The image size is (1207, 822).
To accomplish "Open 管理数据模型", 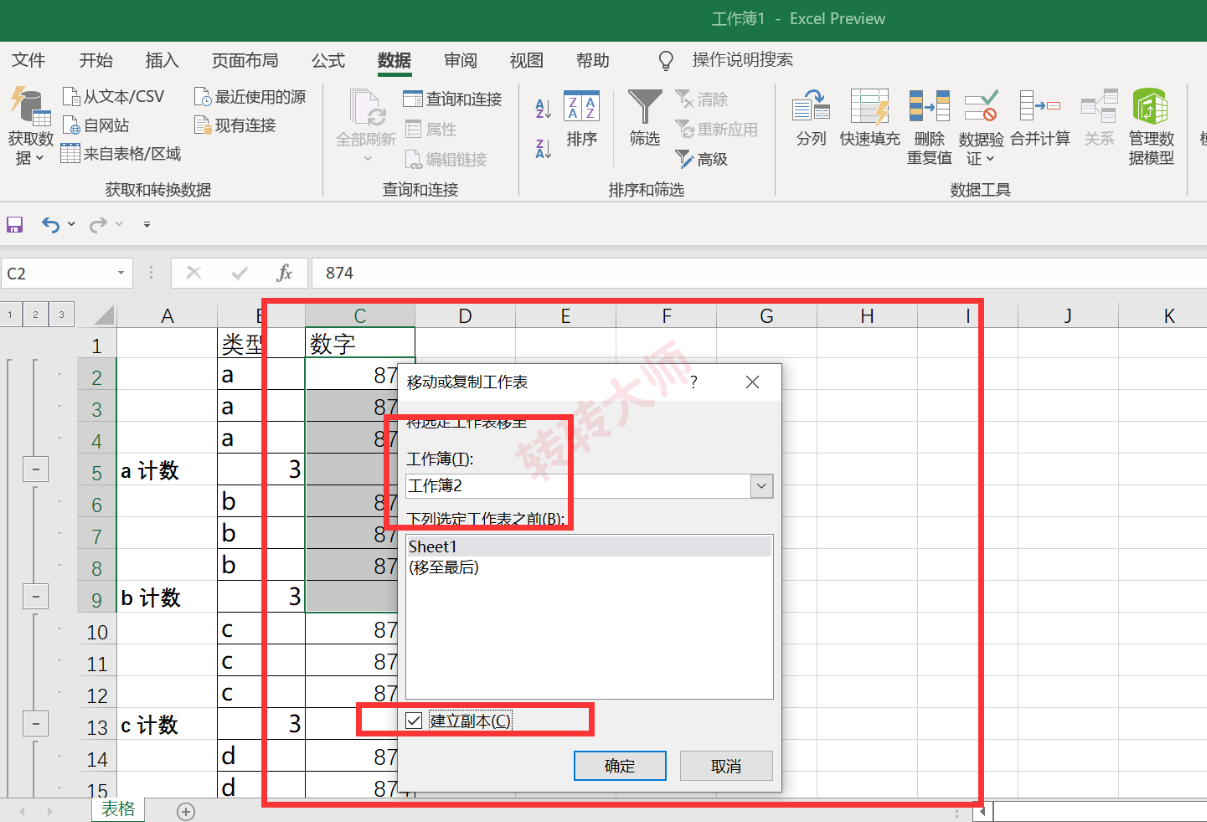I will [1151, 128].
